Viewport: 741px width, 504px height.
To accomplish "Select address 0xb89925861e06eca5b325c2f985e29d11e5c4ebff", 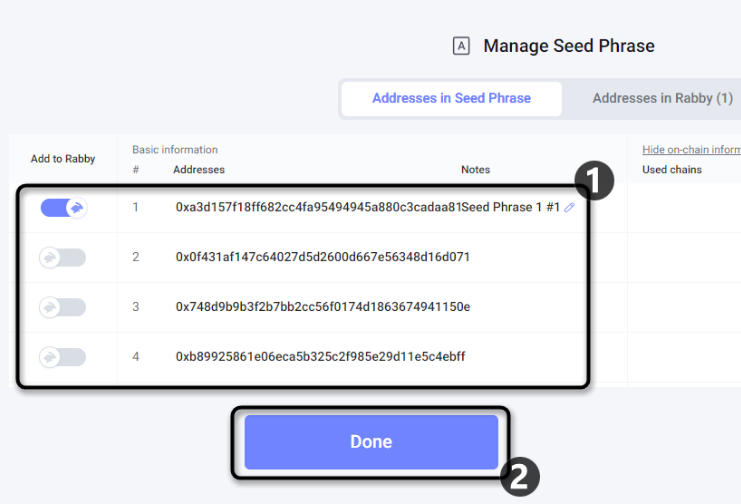I will point(320,356).
